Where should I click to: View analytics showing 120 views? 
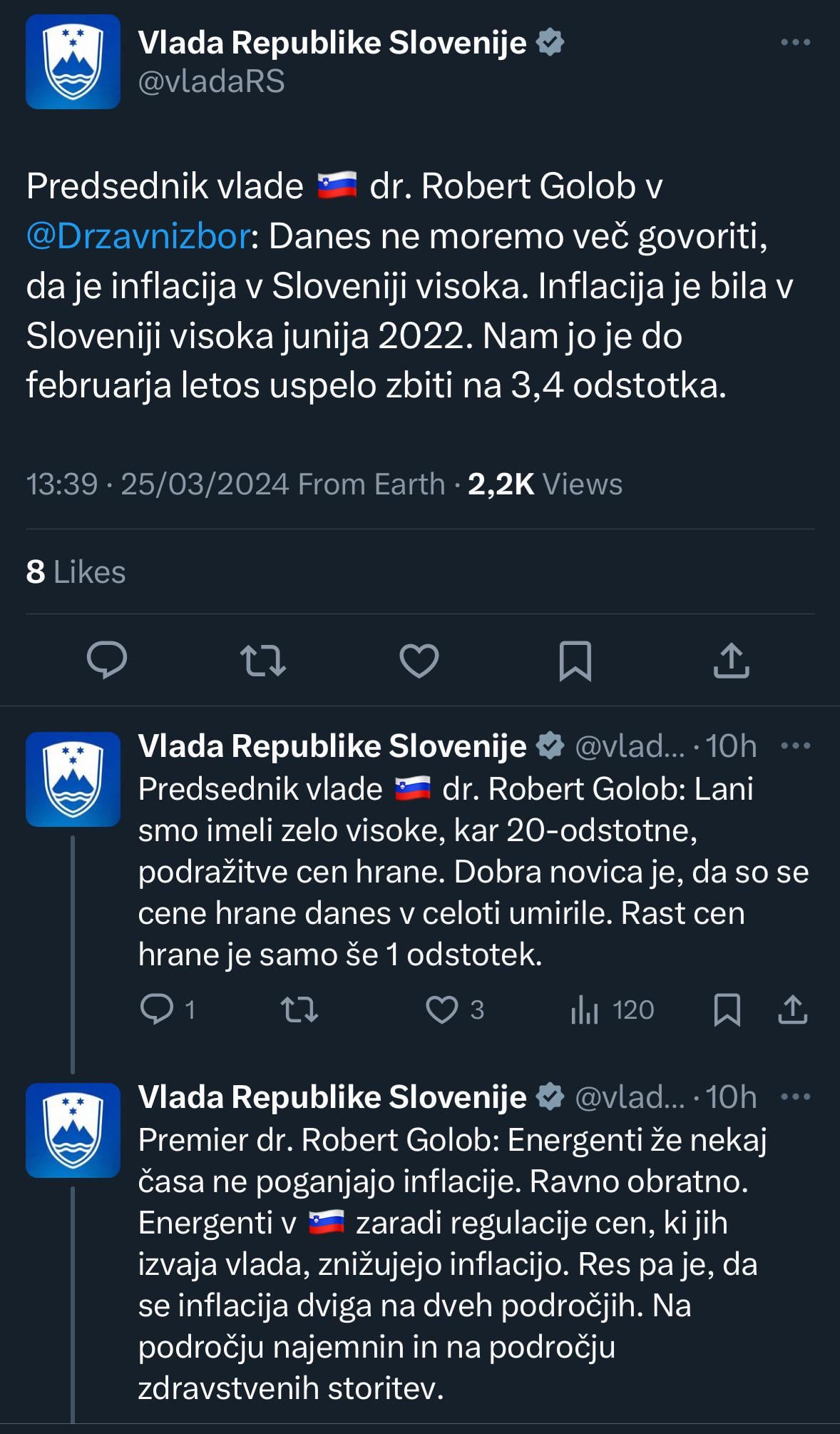pos(612,1010)
